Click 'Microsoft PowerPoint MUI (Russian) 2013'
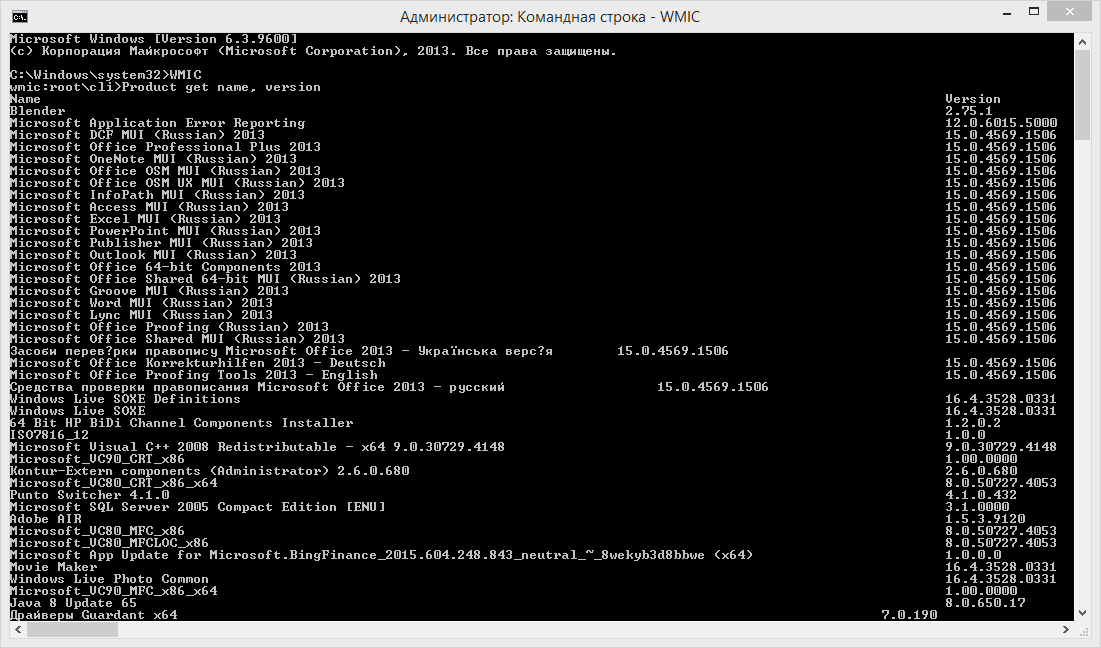The image size is (1101, 648). pyautogui.click(x=165, y=231)
